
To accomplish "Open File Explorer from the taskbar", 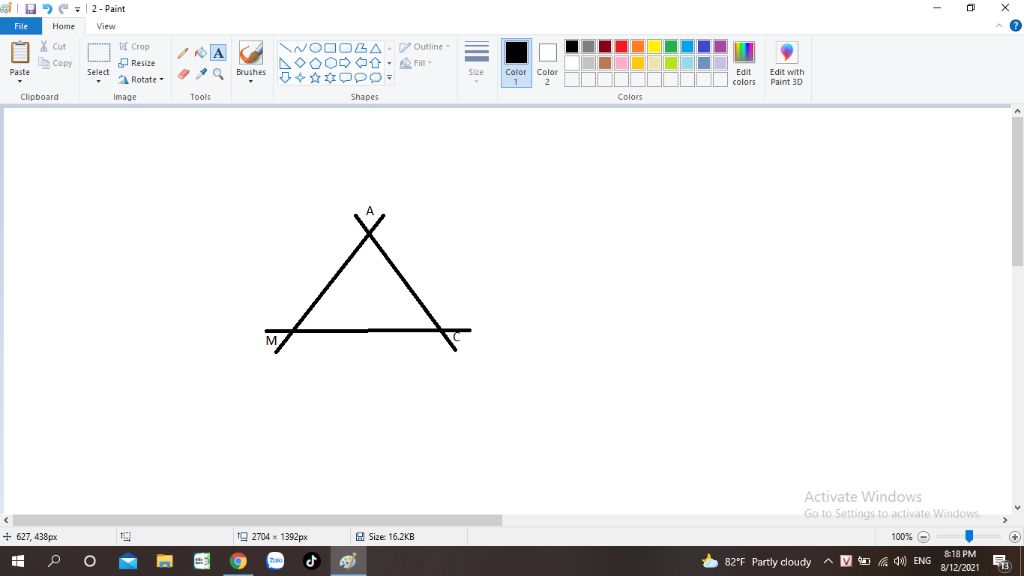I will (165, 561).
